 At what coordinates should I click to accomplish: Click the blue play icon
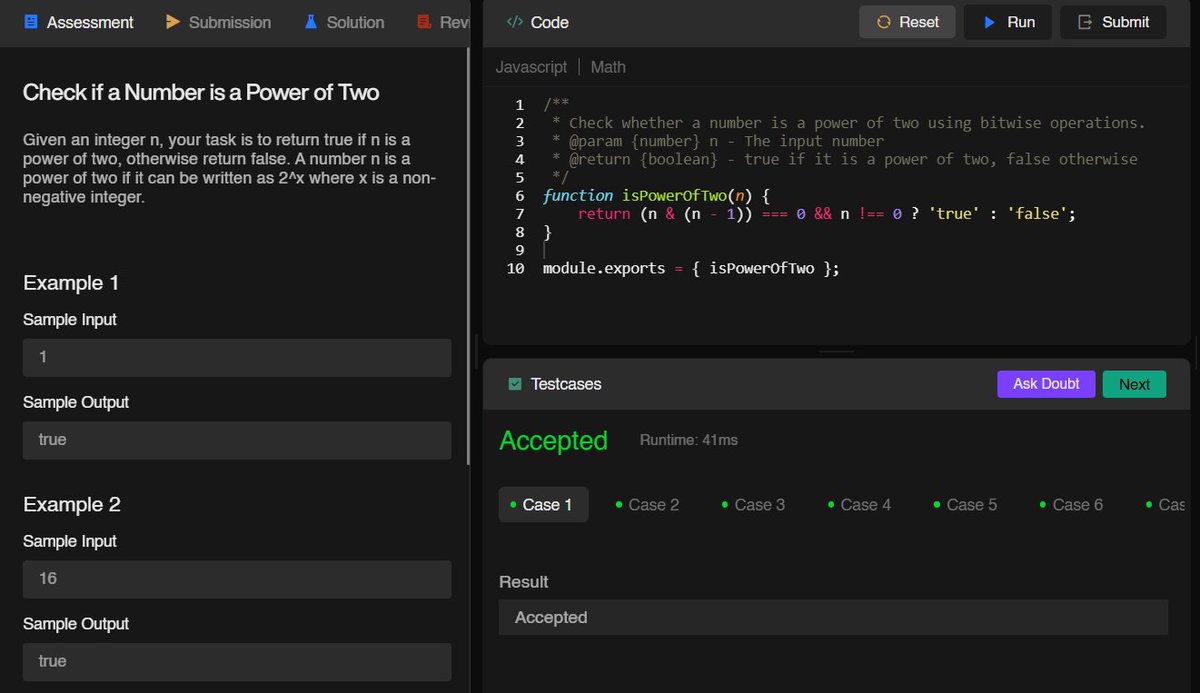pos(989,22)
